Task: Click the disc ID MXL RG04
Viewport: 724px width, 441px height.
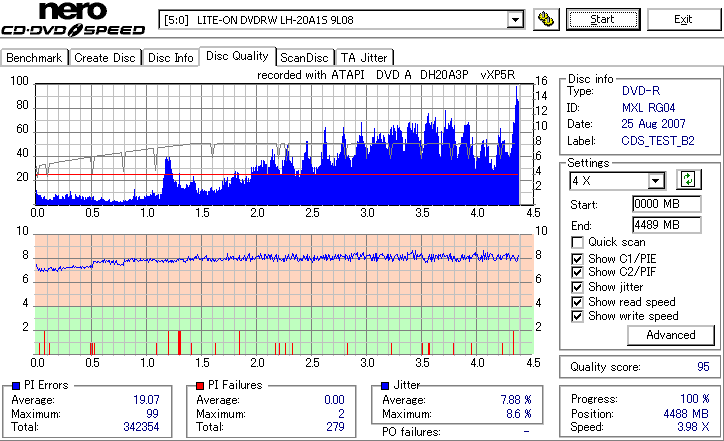Action: click(x=648, y=108)
